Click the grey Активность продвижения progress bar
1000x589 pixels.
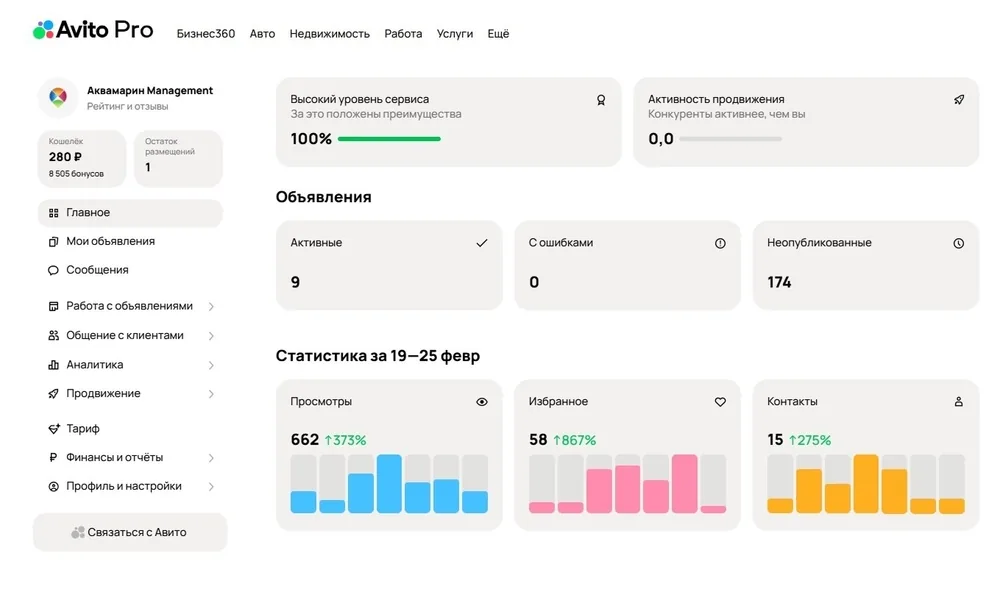coord(731,139)
